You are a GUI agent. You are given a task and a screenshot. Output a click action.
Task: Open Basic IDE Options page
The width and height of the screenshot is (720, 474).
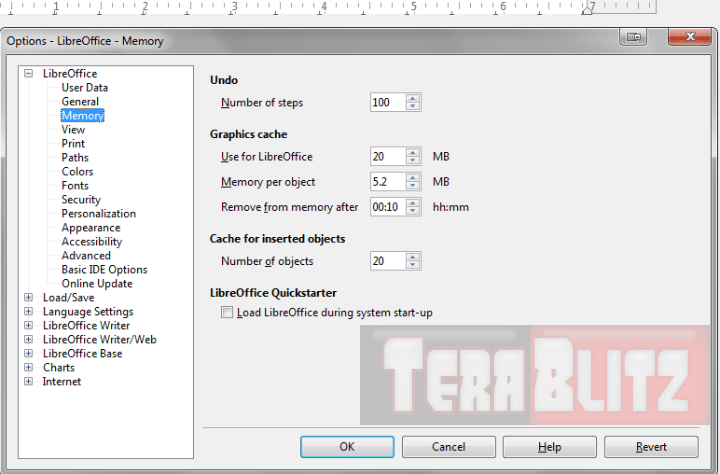click(104, 270)
